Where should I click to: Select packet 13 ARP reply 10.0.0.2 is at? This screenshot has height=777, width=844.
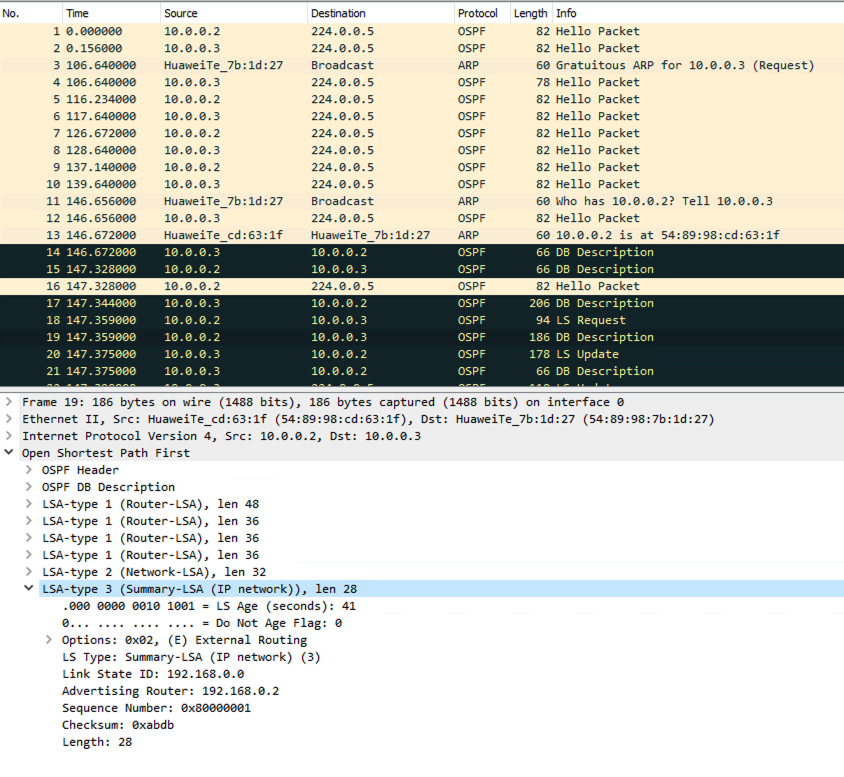tap(422, 235)
